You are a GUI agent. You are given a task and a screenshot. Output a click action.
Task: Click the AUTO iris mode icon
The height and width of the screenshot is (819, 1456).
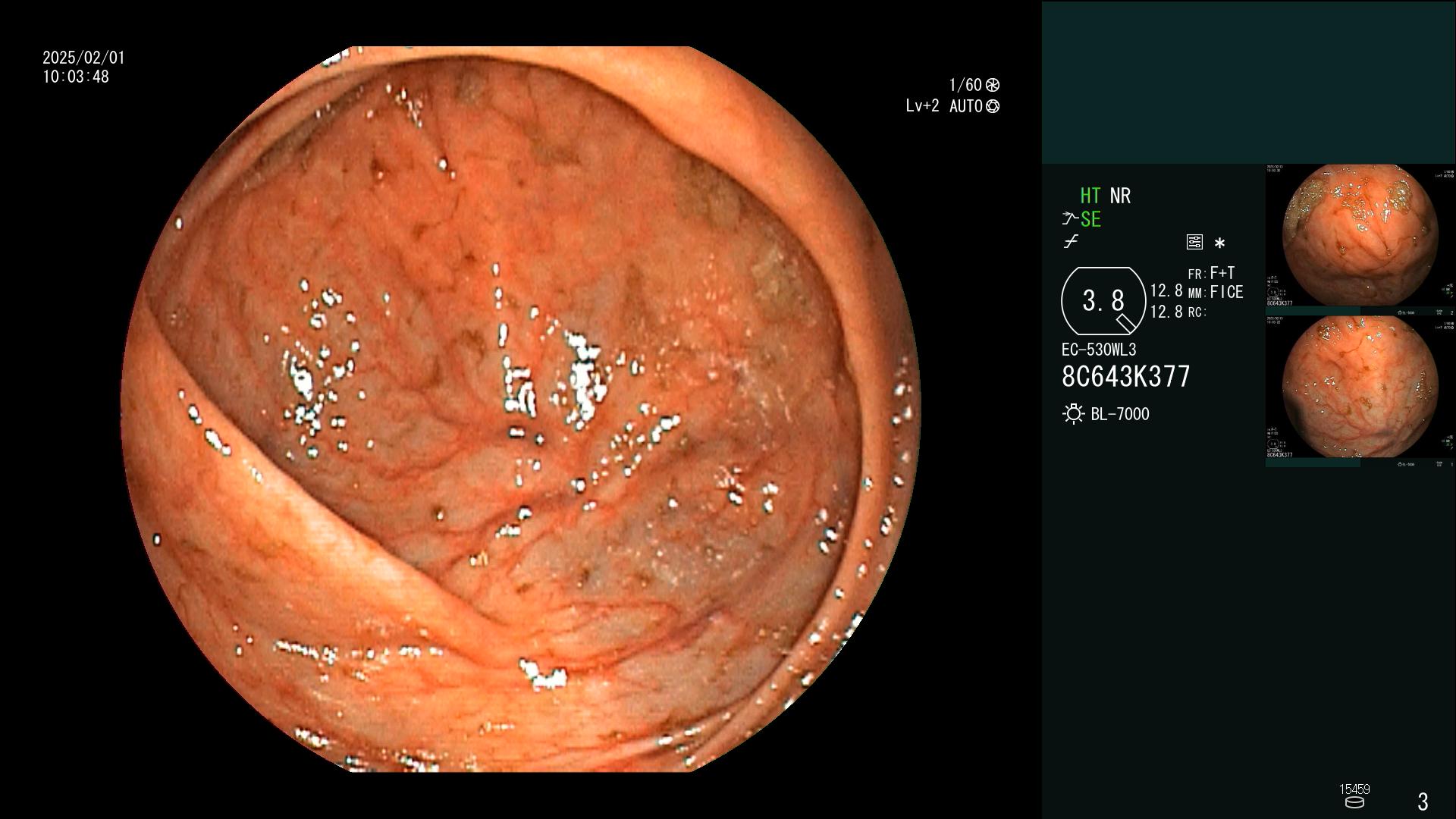coord(993,106)
